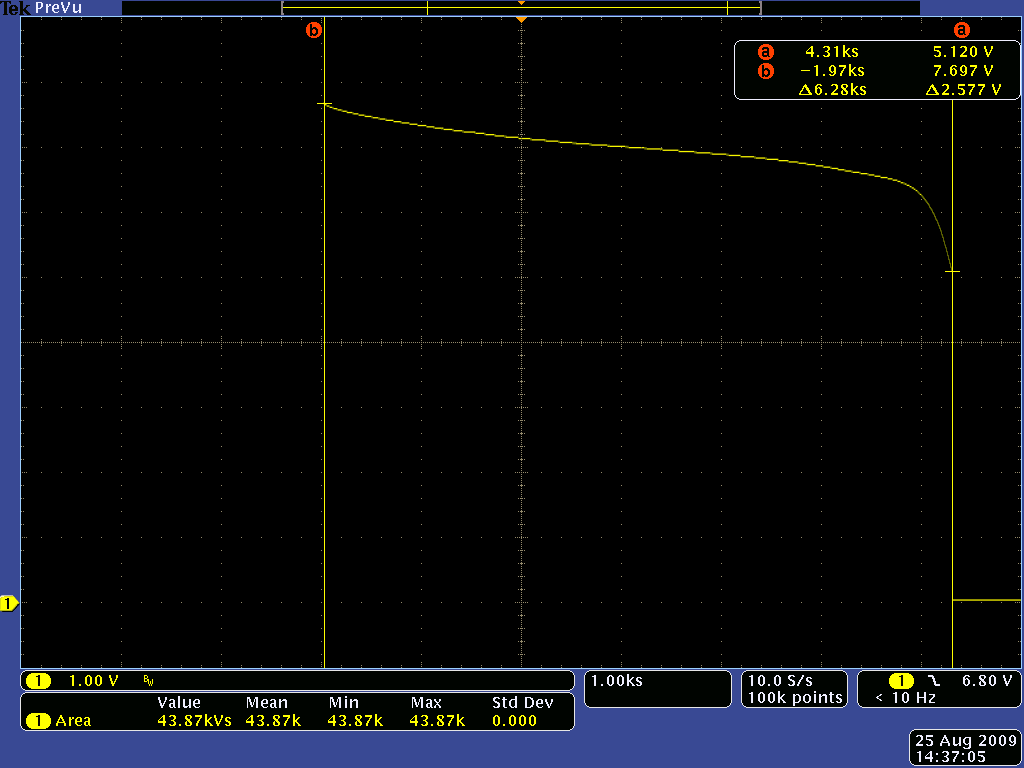Click cursor 'b' icon in readout box
Image resolution: width=1024 pixels, height=768 pixels.
tap(765, 71)
